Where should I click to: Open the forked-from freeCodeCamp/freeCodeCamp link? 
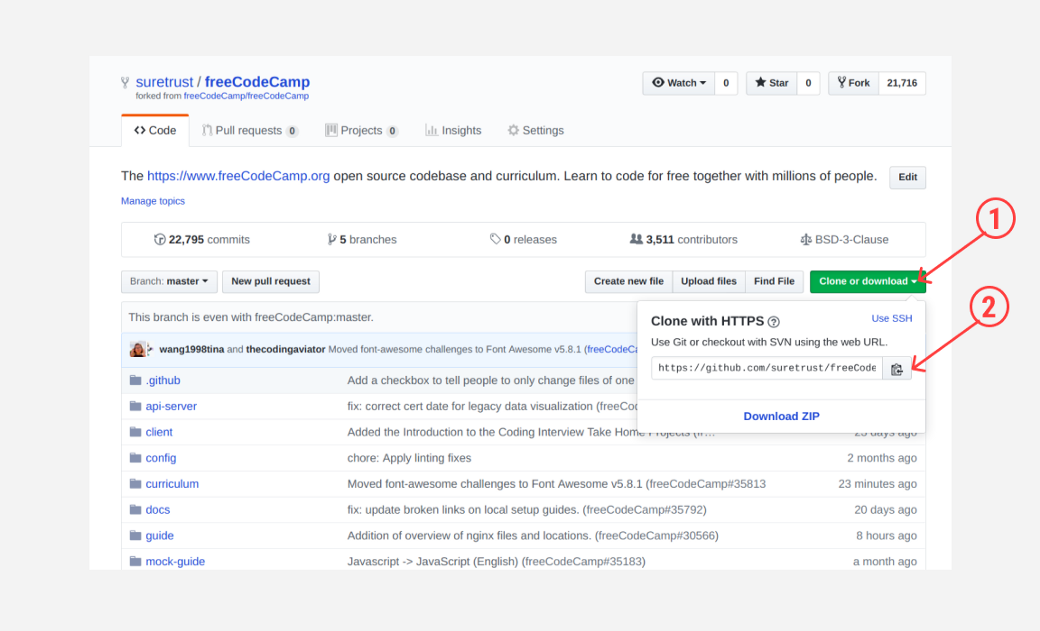(246, 96)
